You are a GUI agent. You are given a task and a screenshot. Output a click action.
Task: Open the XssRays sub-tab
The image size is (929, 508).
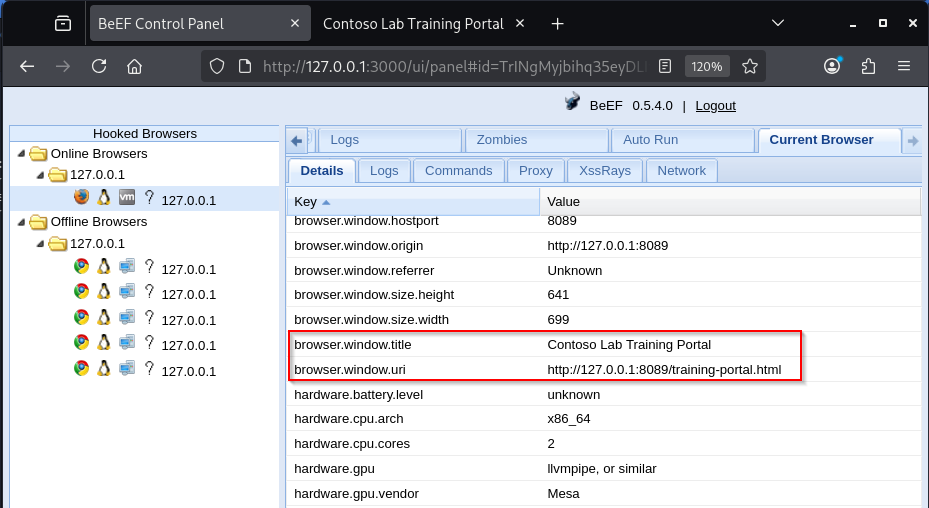(605, 171)
